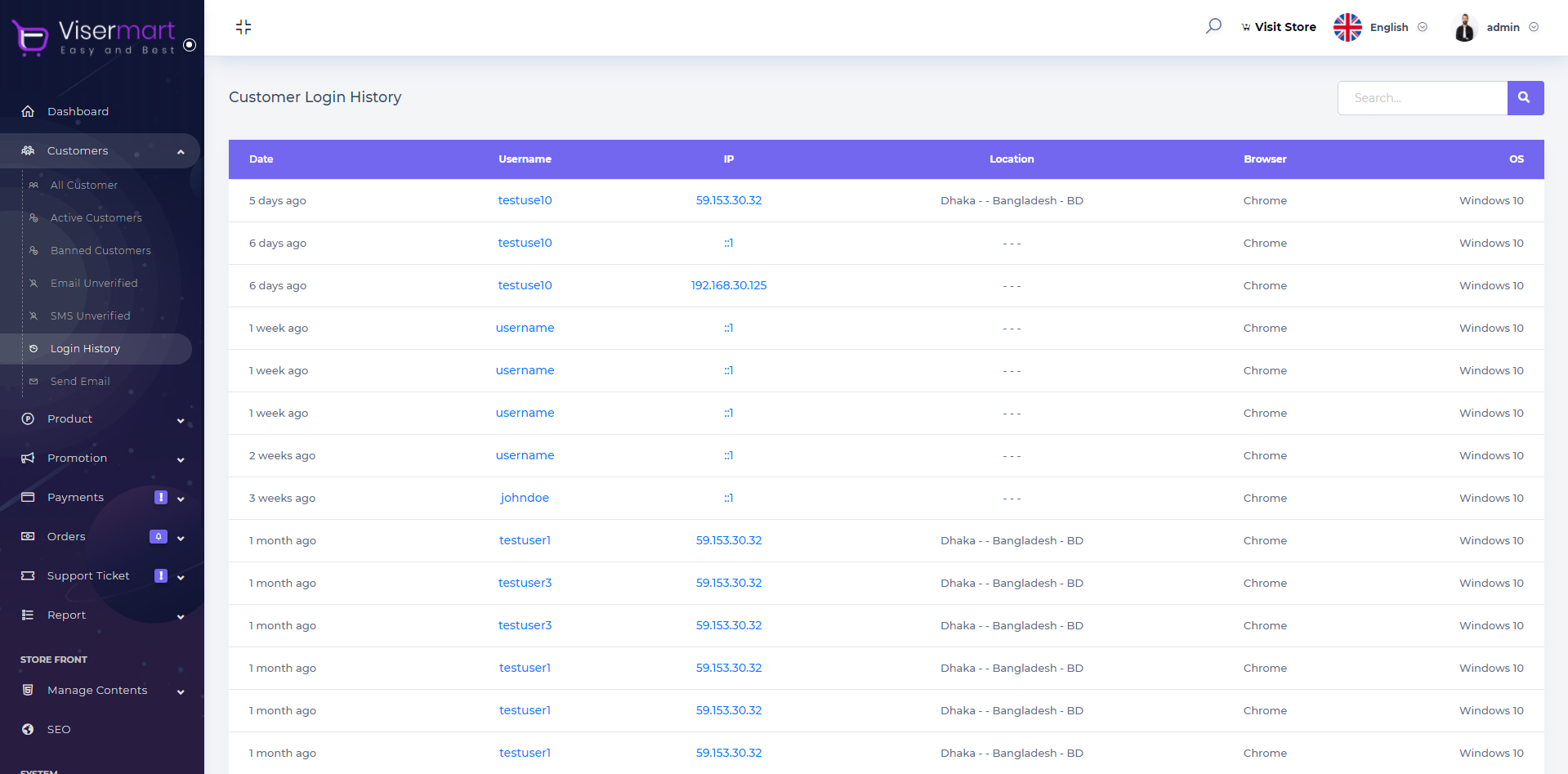The image size is (1568, 774).
Task: Click the Promotion megaphone icon
Action: pyautogui.click(x=28, y=458)
